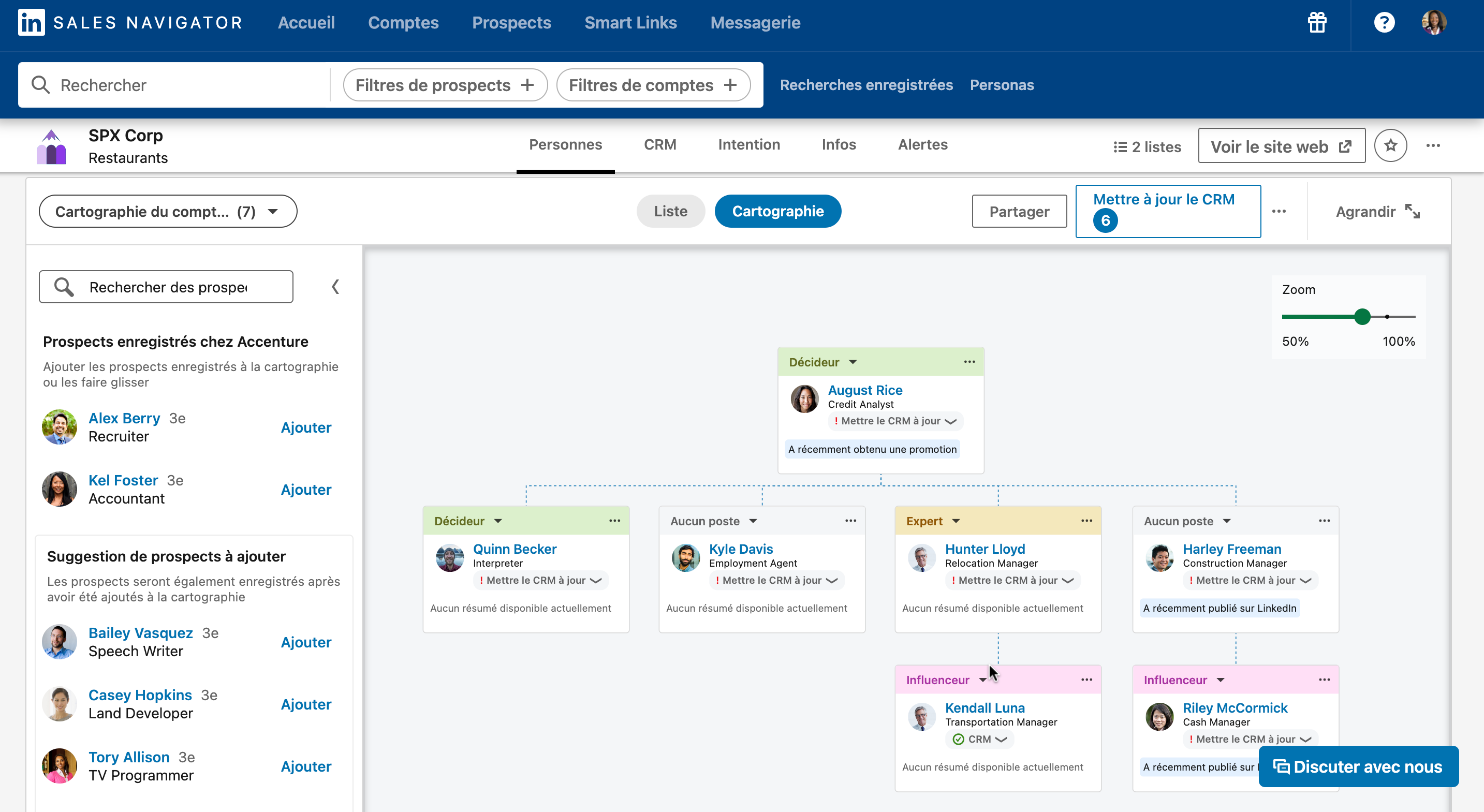Click the Zoom slider green handle

coord(1362,316)
